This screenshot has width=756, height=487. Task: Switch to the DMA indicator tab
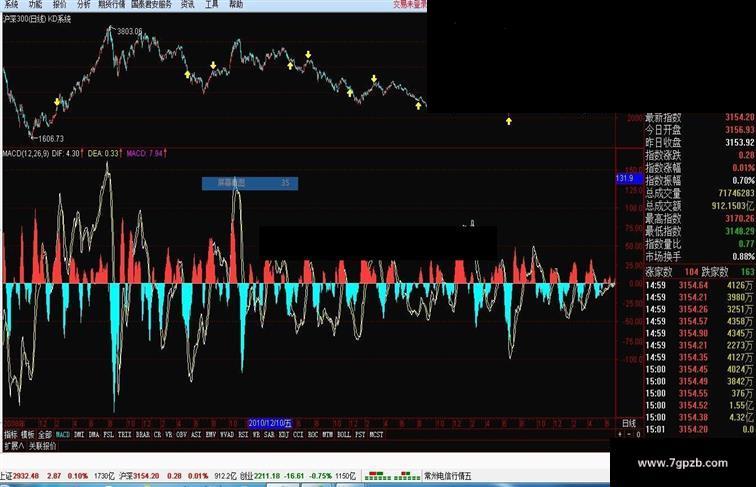click(94, 434)
